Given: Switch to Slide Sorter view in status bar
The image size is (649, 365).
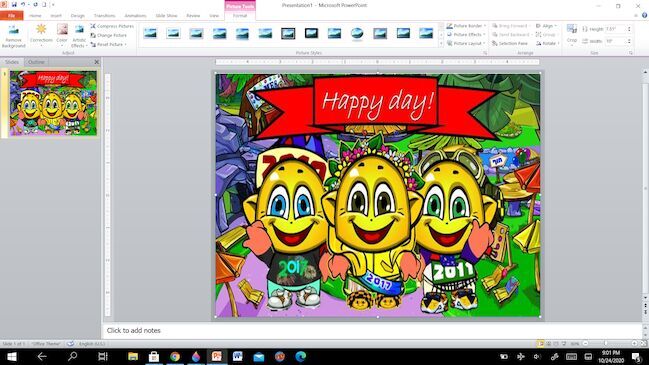Looking at the screenshot, I should [x=548, y=343].
